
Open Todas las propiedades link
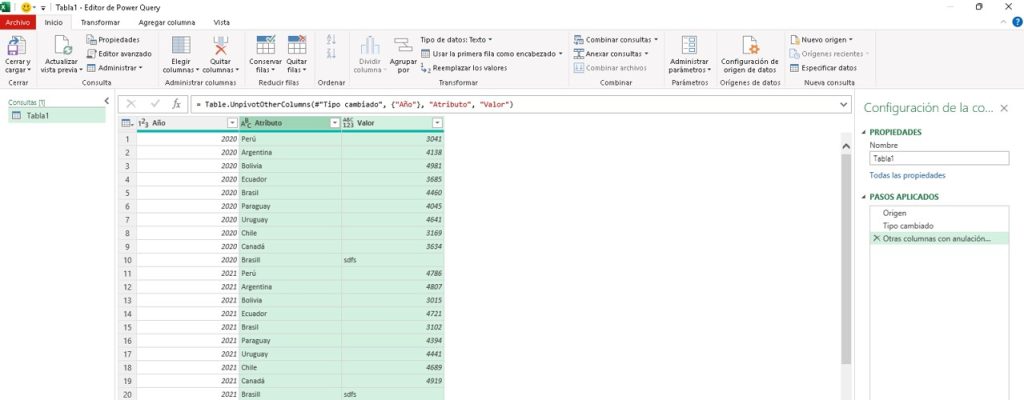(x=907, y=175)
